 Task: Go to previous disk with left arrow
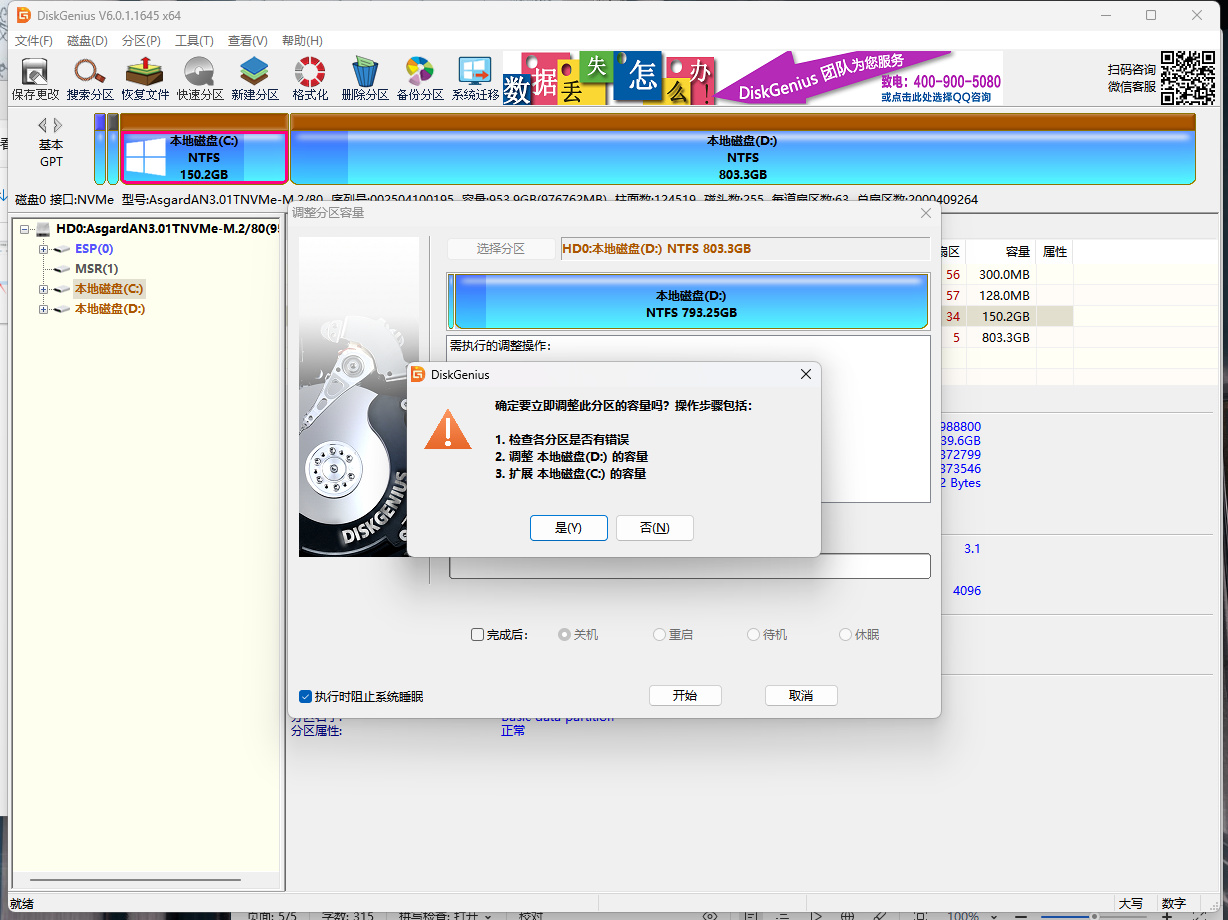(43, 125)
